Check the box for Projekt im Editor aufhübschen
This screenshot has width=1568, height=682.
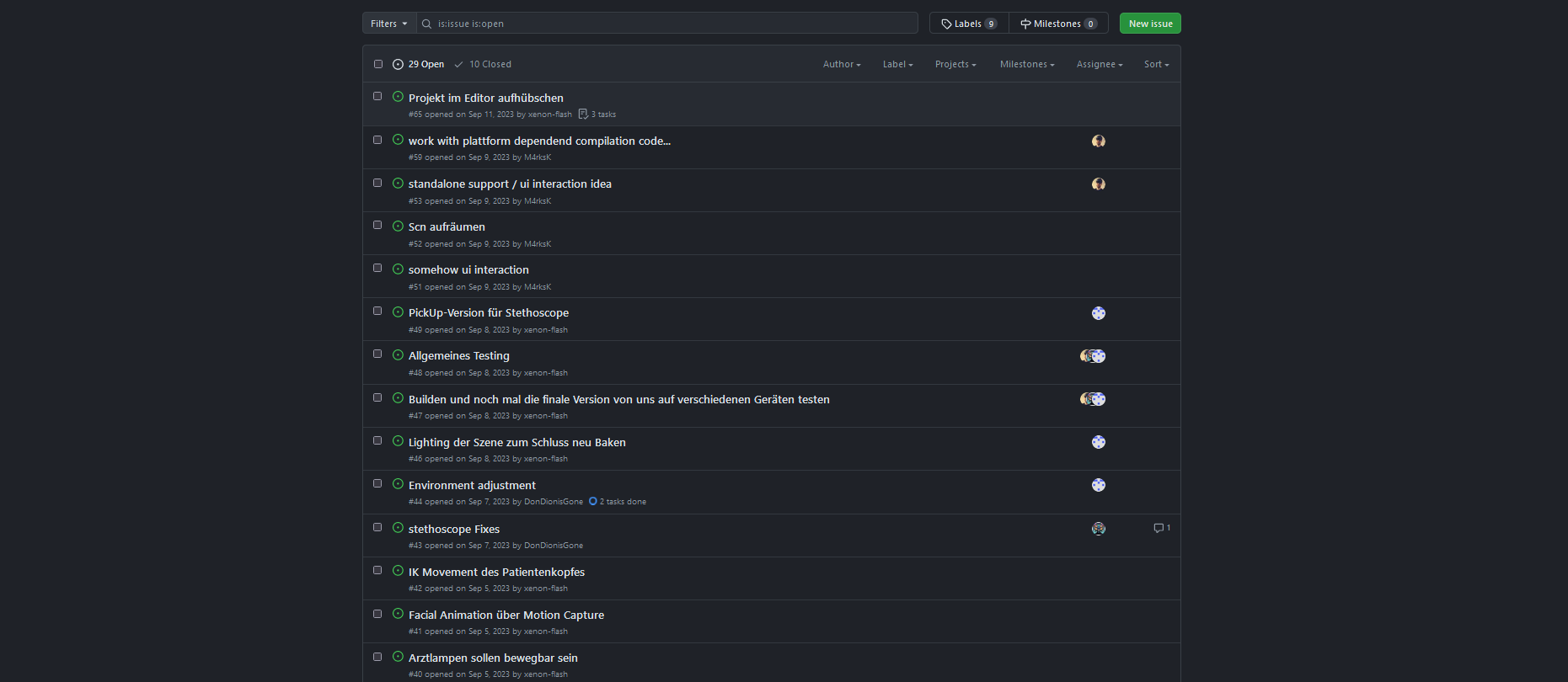pos(377,97)
